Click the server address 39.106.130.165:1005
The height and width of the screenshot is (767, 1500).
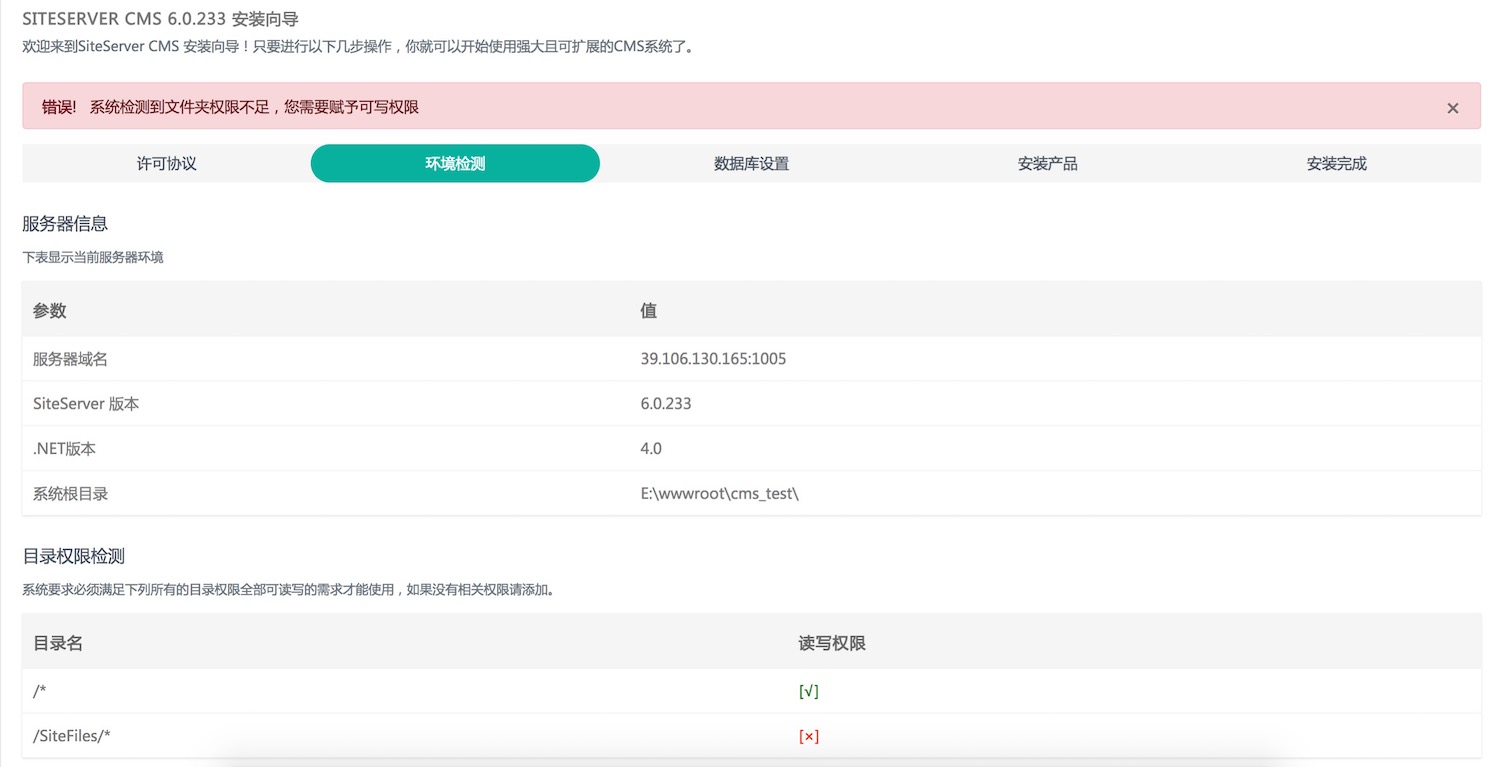(x=713, y=358)
